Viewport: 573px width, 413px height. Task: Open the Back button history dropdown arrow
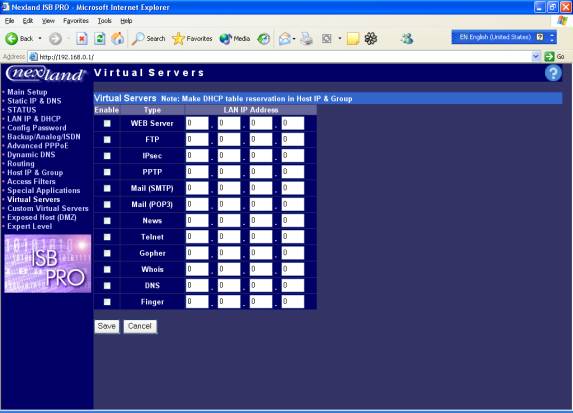pyautogui.click(x=40, y=38)
